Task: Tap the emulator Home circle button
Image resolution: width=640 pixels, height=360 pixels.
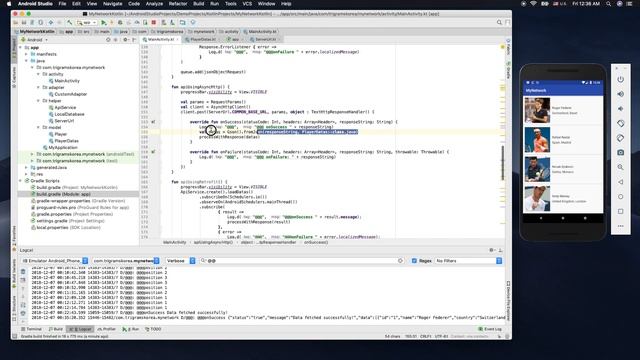Action: (620, 196)
